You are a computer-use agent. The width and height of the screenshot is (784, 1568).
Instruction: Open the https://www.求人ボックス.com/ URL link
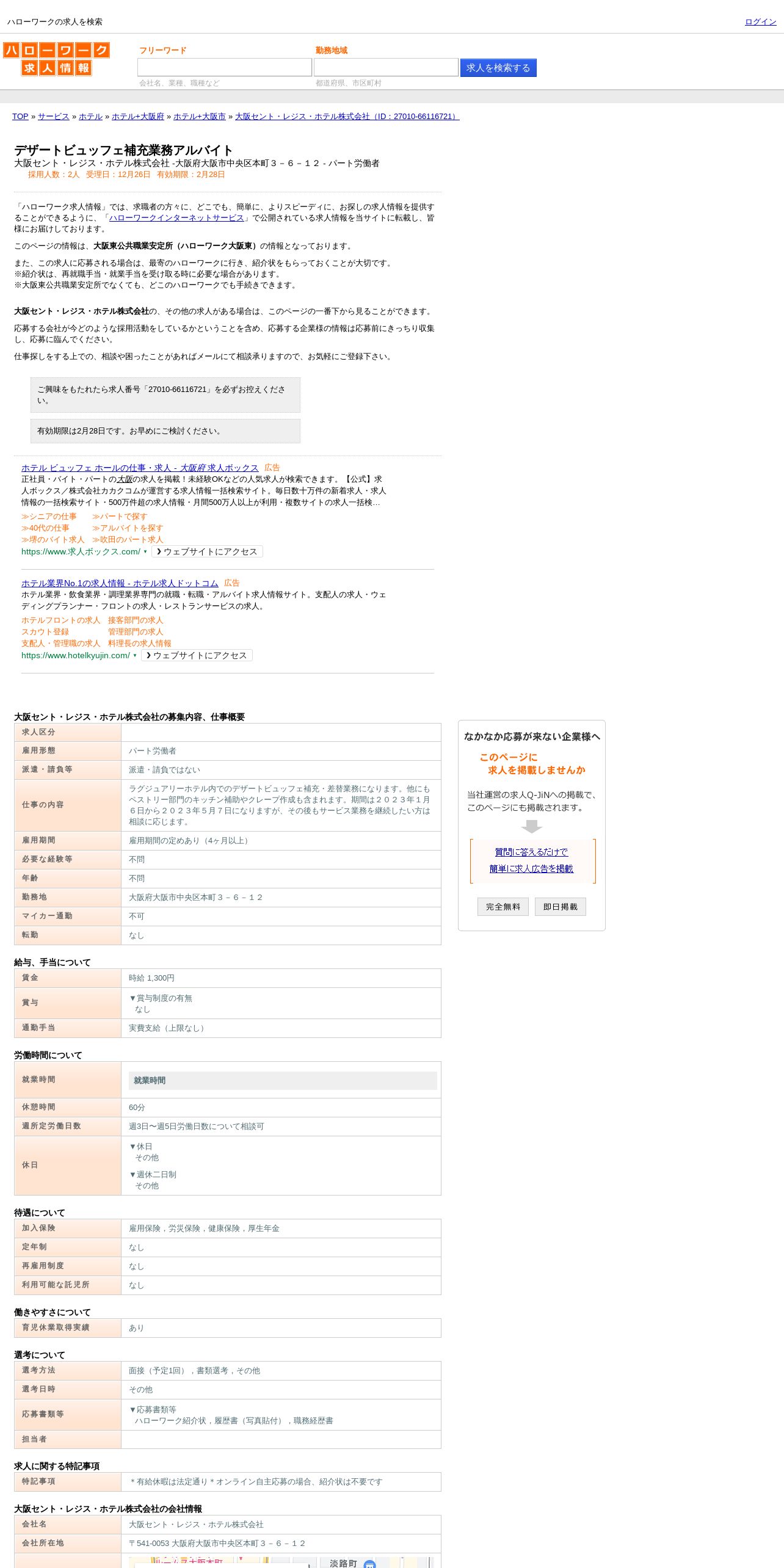tap(81, 552)
